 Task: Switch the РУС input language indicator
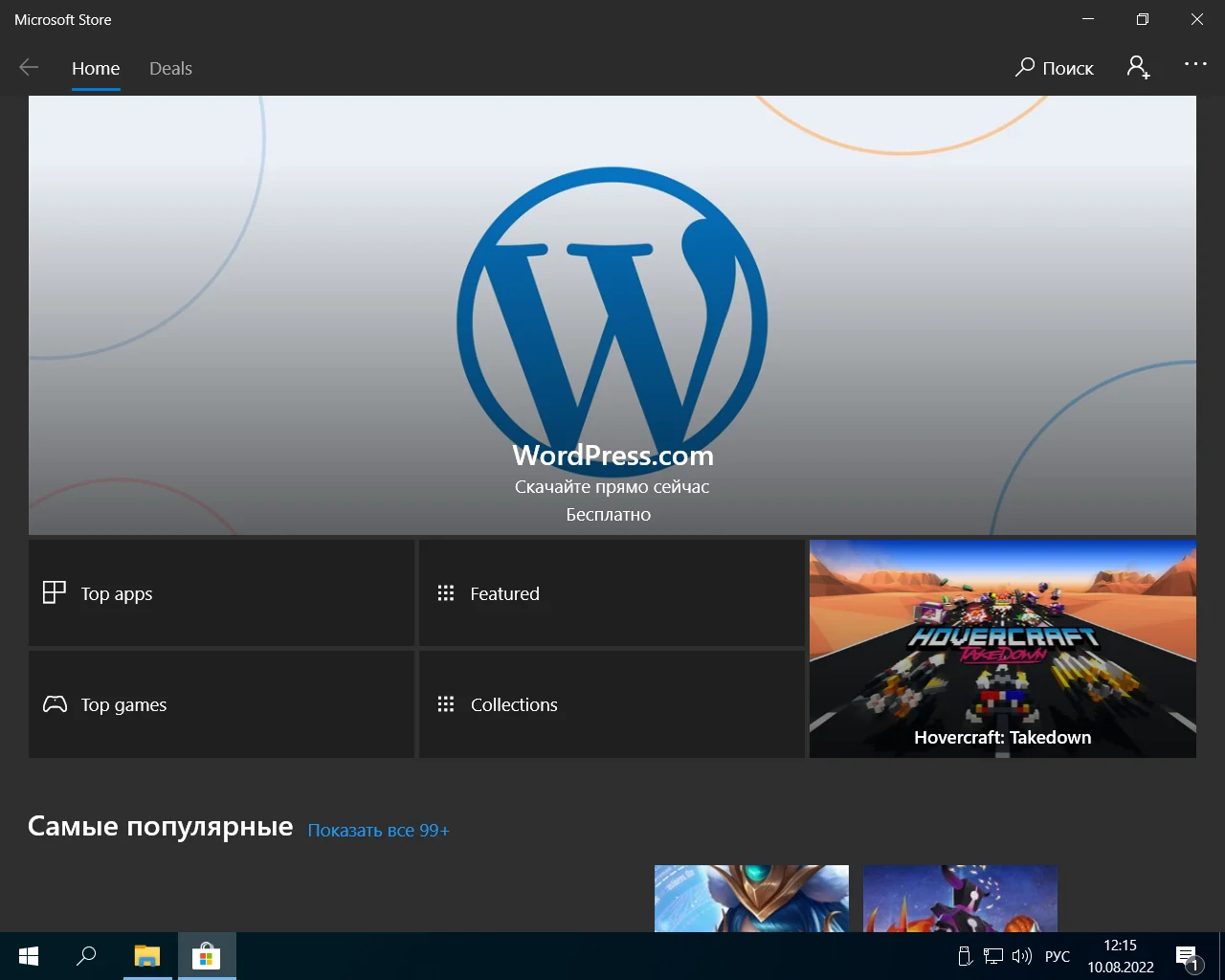(x=1058, y=956)
